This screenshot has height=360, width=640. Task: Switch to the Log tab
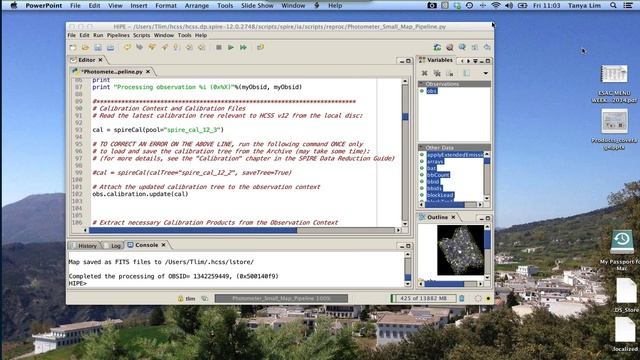click(x=116, y=246)
